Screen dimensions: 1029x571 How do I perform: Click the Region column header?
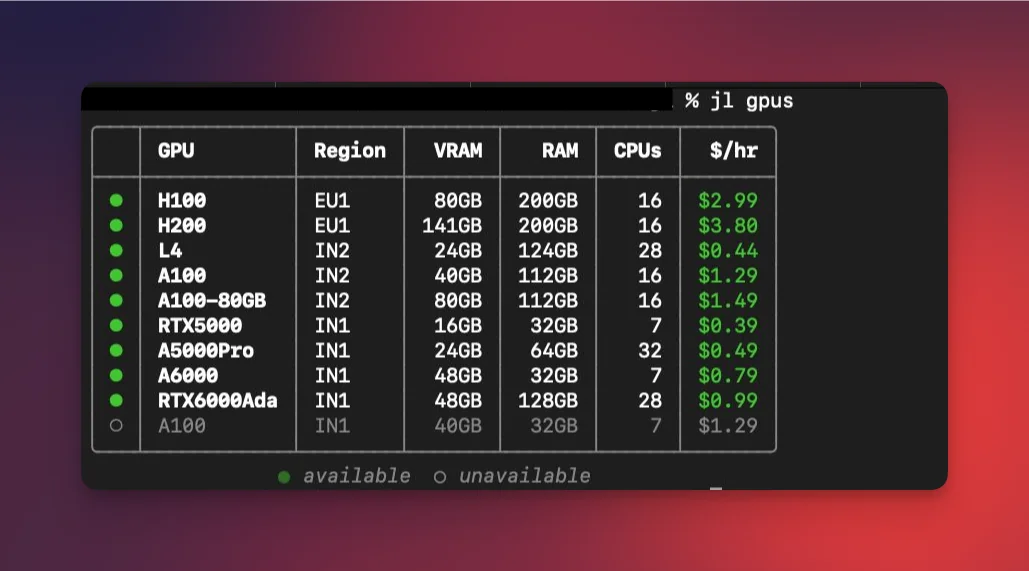350,151
